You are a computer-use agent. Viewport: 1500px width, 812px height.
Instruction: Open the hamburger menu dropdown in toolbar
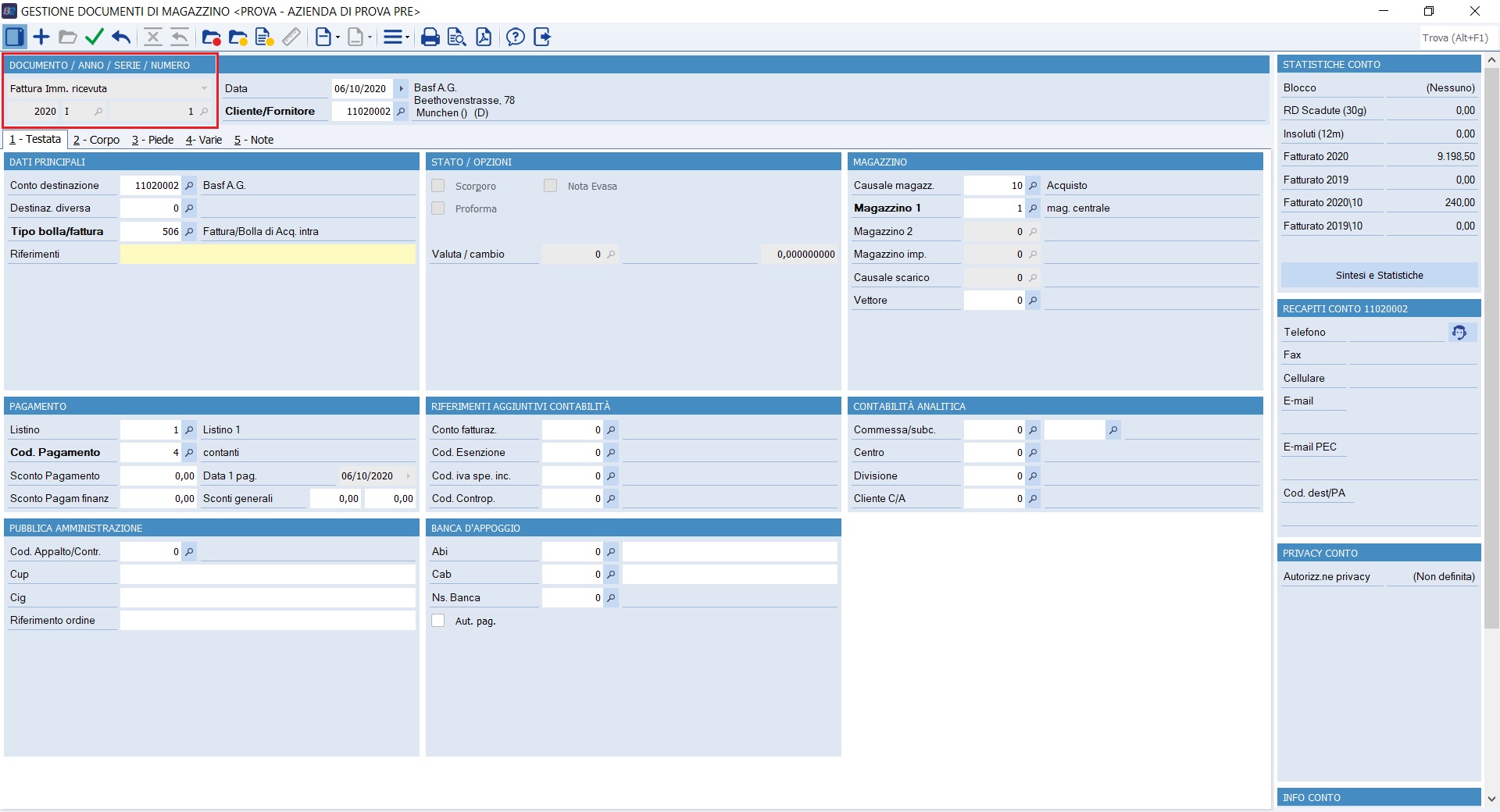pyautogui.click(x=406, y=37)
